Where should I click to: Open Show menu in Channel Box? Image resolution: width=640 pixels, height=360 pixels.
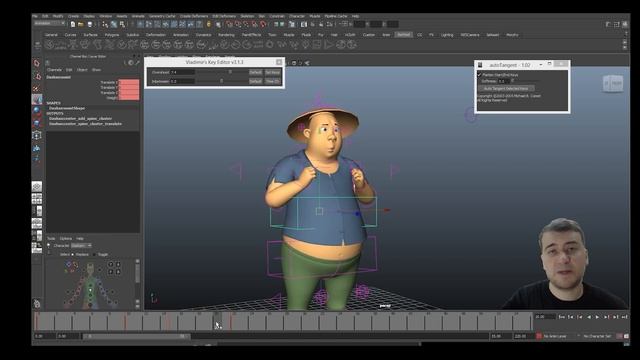[x=96, y=70]
